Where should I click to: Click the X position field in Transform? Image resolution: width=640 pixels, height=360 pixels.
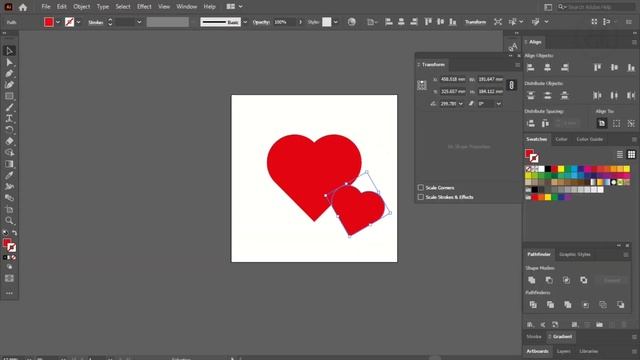453,79
